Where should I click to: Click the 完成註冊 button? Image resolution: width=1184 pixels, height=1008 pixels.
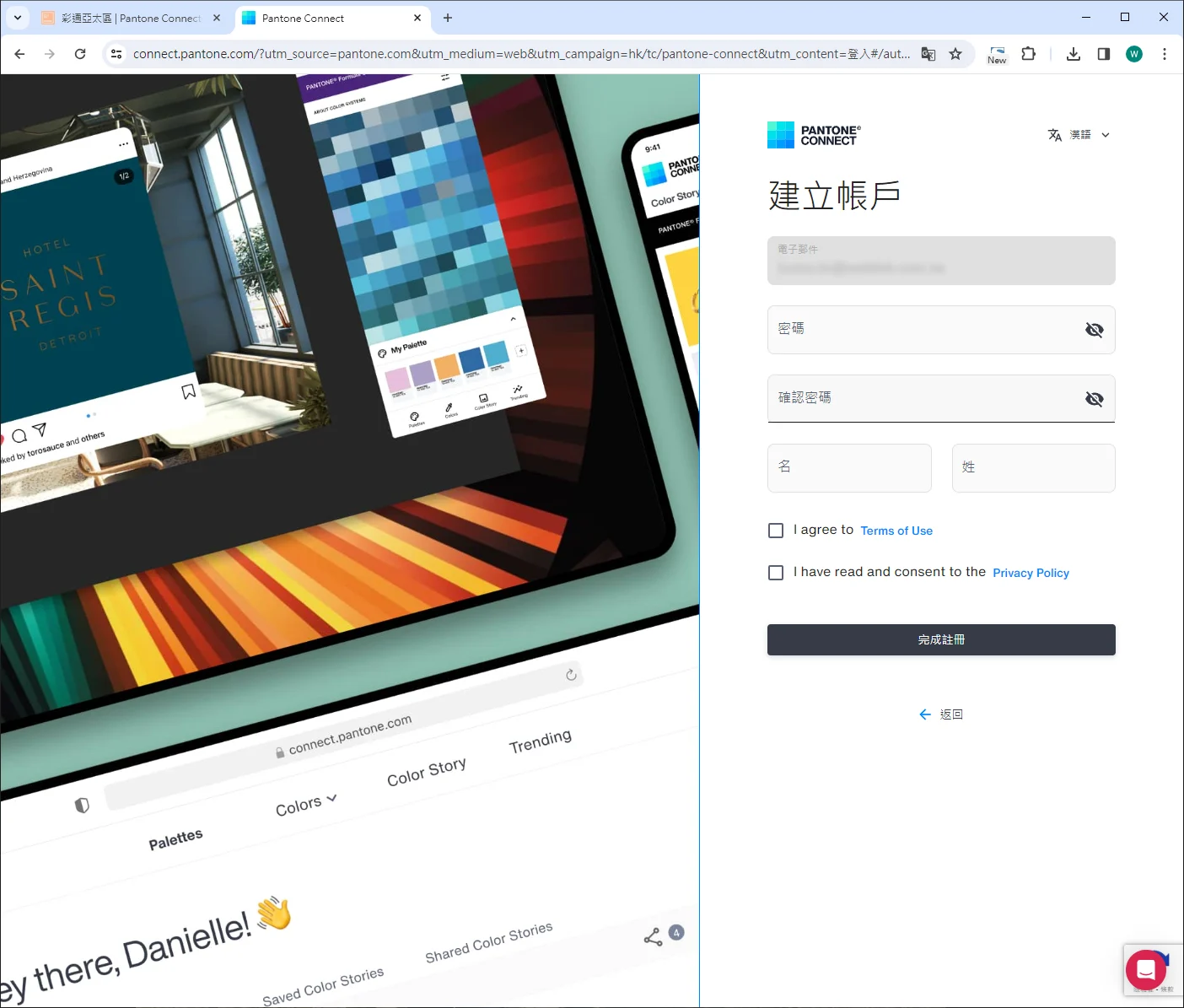941,639
